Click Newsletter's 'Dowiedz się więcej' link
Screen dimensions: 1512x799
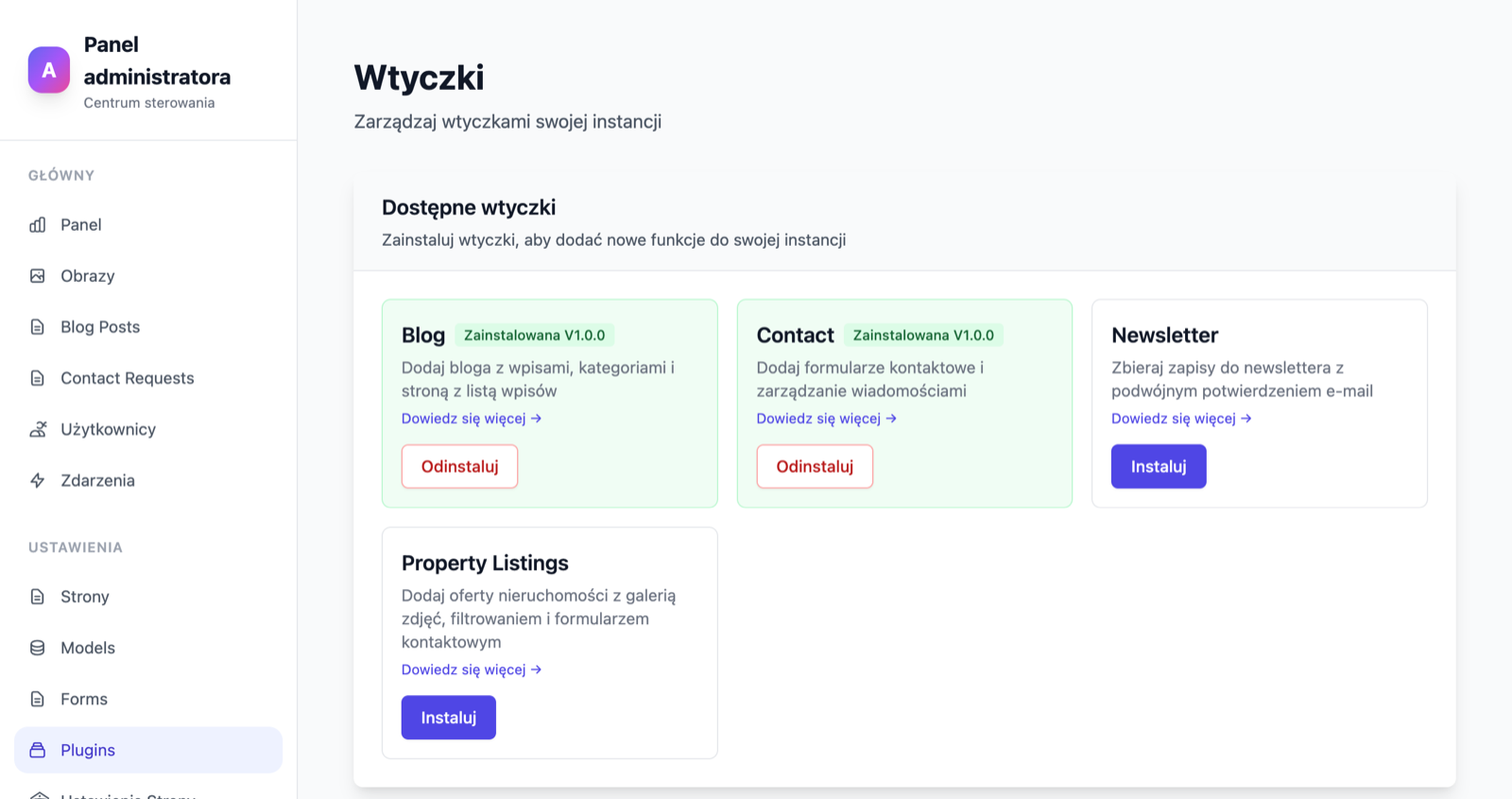click(x=1181, y=419)
